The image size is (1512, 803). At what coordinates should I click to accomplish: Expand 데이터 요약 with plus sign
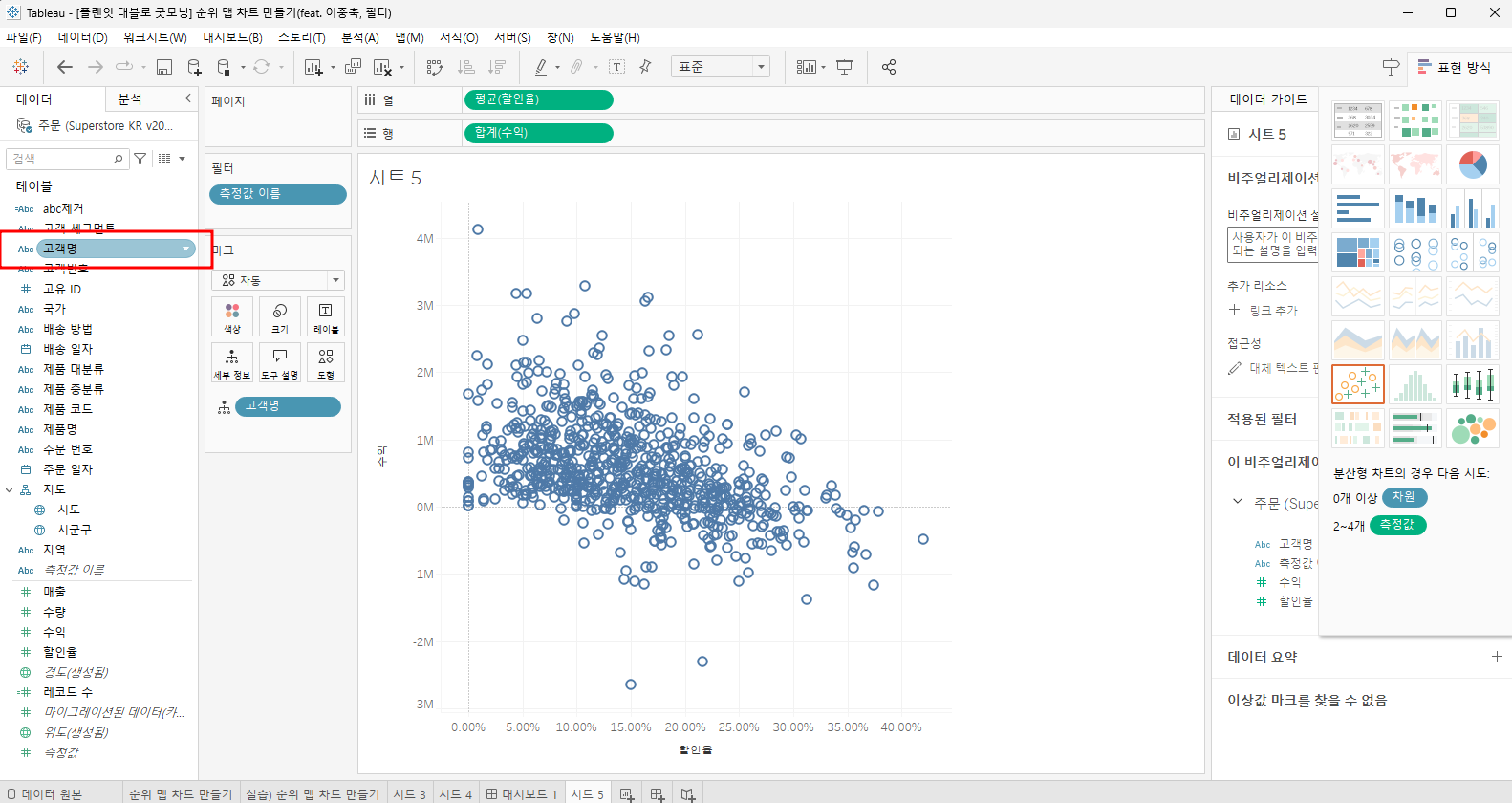click(x=1497, y=657)
